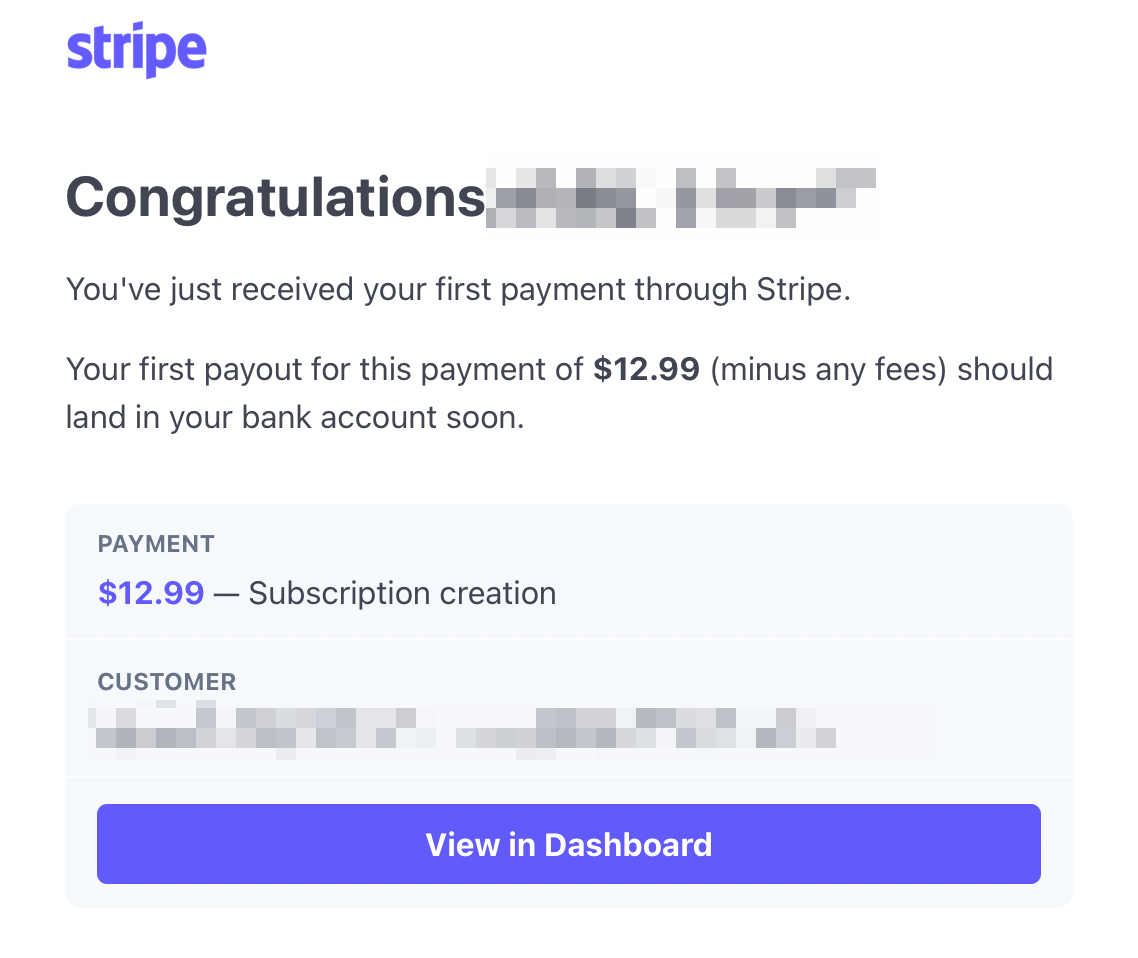Open the View in Dashboard button

[x=568, y=844]
